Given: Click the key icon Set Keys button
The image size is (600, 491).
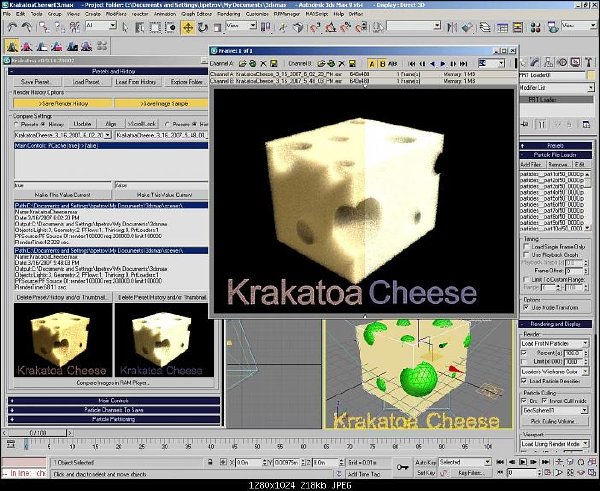Looking at the screenshot, I should point(402,467).
